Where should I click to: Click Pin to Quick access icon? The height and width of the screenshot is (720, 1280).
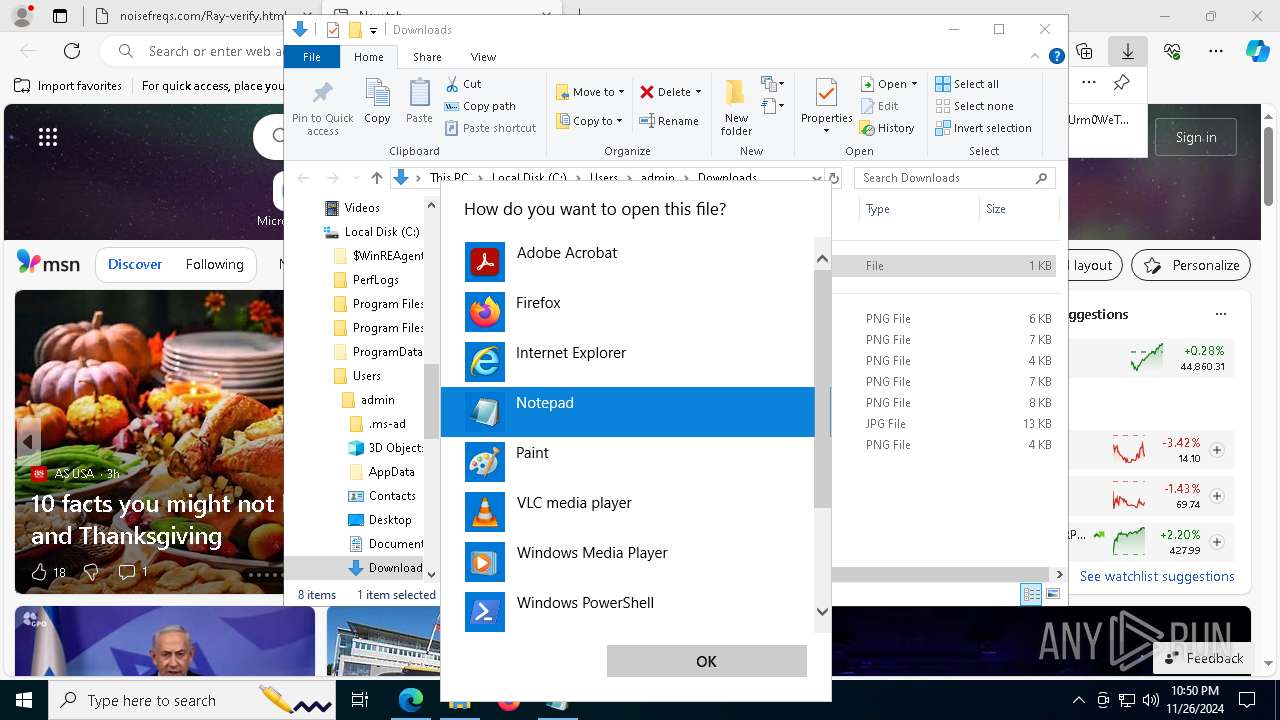[x=322, y=107]
